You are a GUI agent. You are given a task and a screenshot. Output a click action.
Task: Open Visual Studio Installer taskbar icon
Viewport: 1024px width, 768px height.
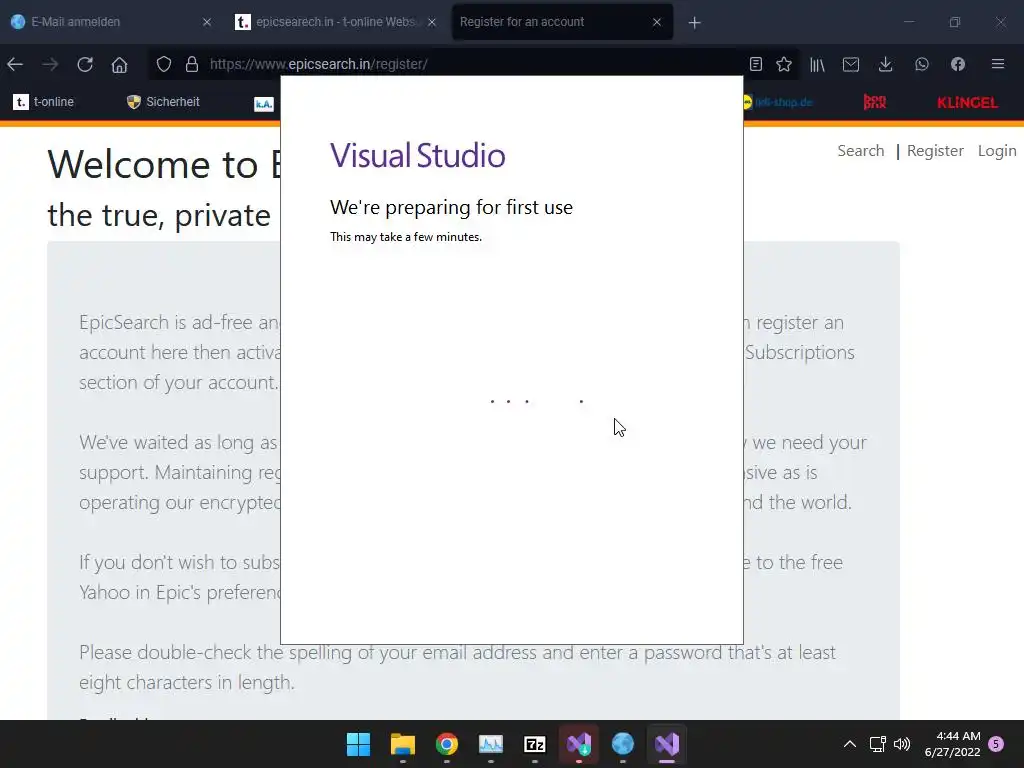(x=579, y=744)
